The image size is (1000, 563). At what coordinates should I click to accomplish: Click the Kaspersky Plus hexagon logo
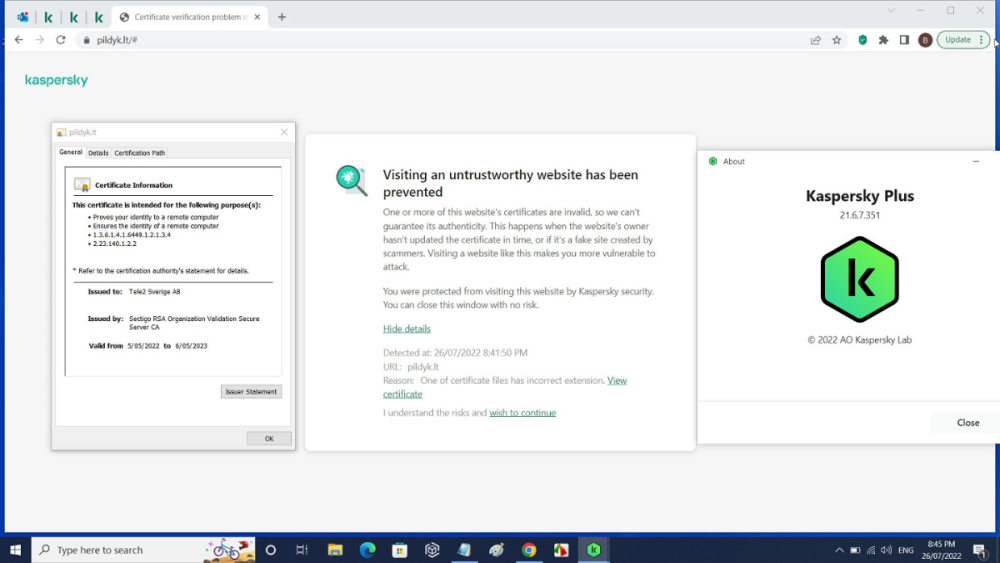pos(860,279)
